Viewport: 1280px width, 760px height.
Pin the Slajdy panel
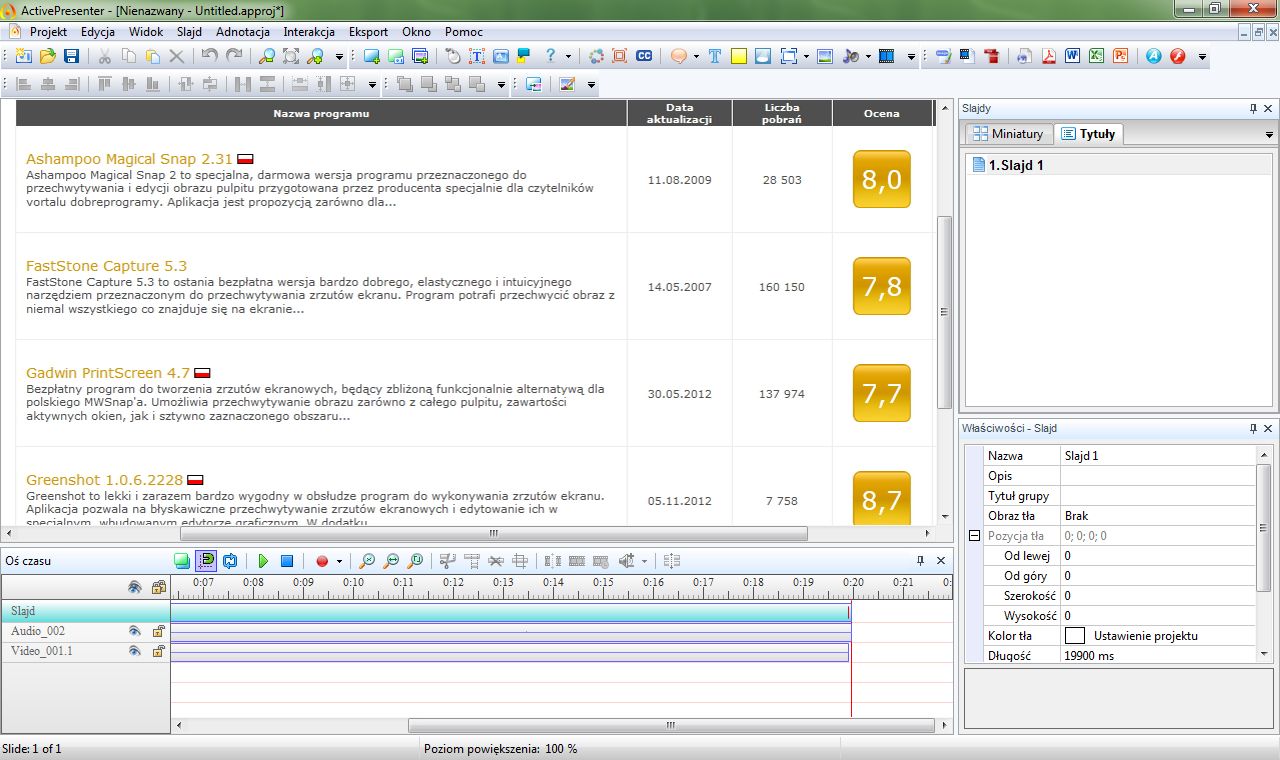pyautogui.click(x=1253, y=108)
